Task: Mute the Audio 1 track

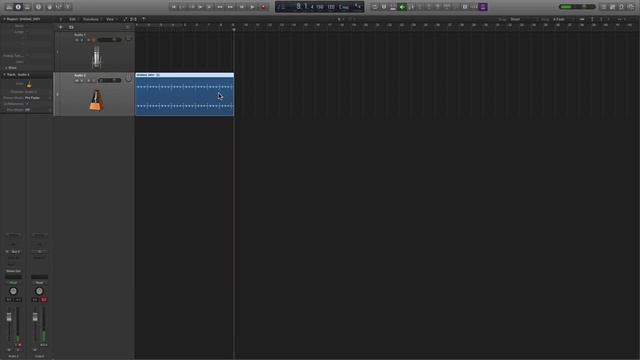Action: pos(76,40)
